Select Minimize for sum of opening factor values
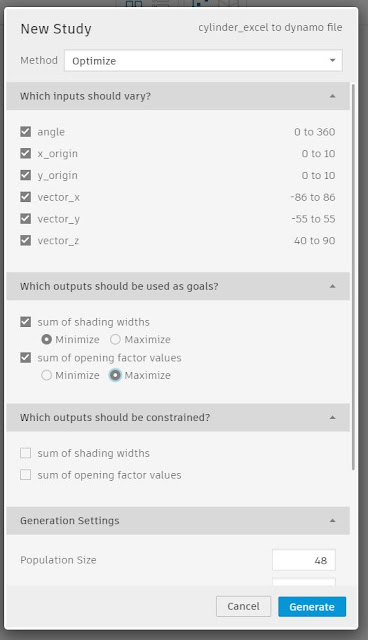Image resolution: width=368 pixels, height=640 pixels. point(46,376)
